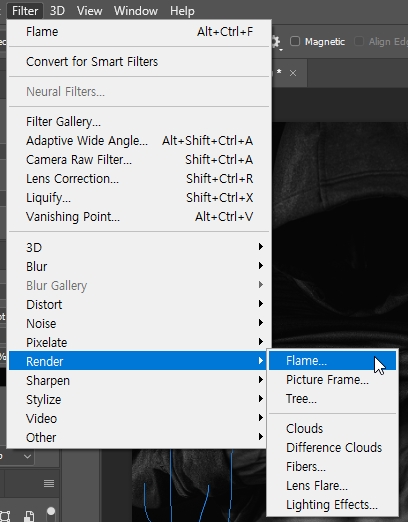Open Filter Gallery

point(139,122)
